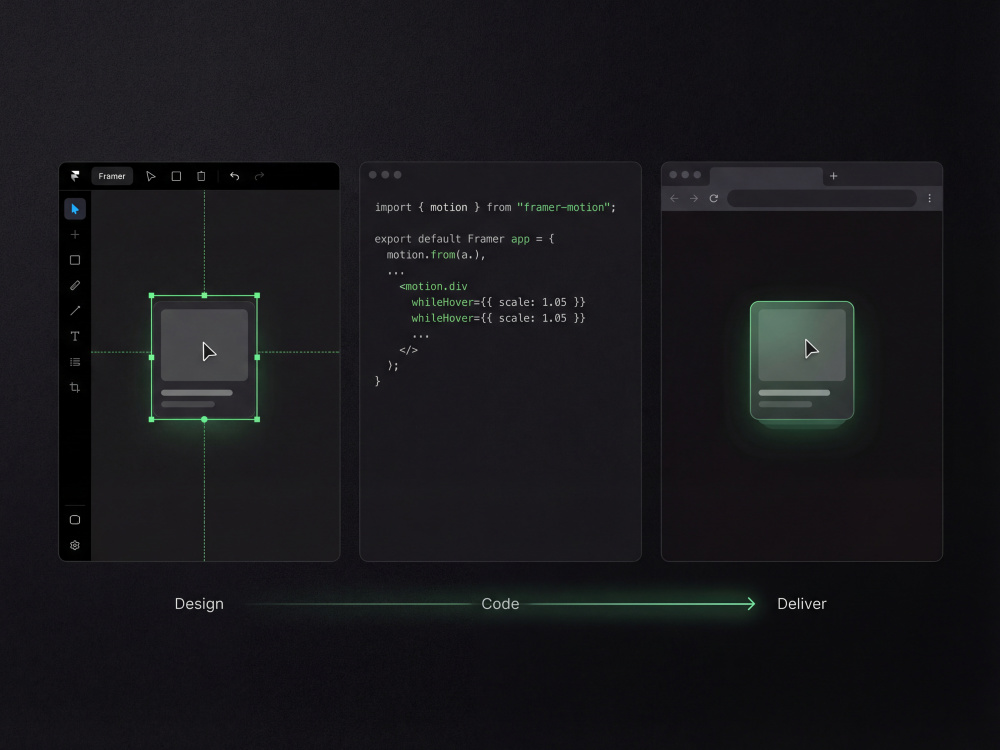The width and height of the screenshot is (1000, 750).
Task: Select the list tool in sidebar
Action: coord(75,362)
